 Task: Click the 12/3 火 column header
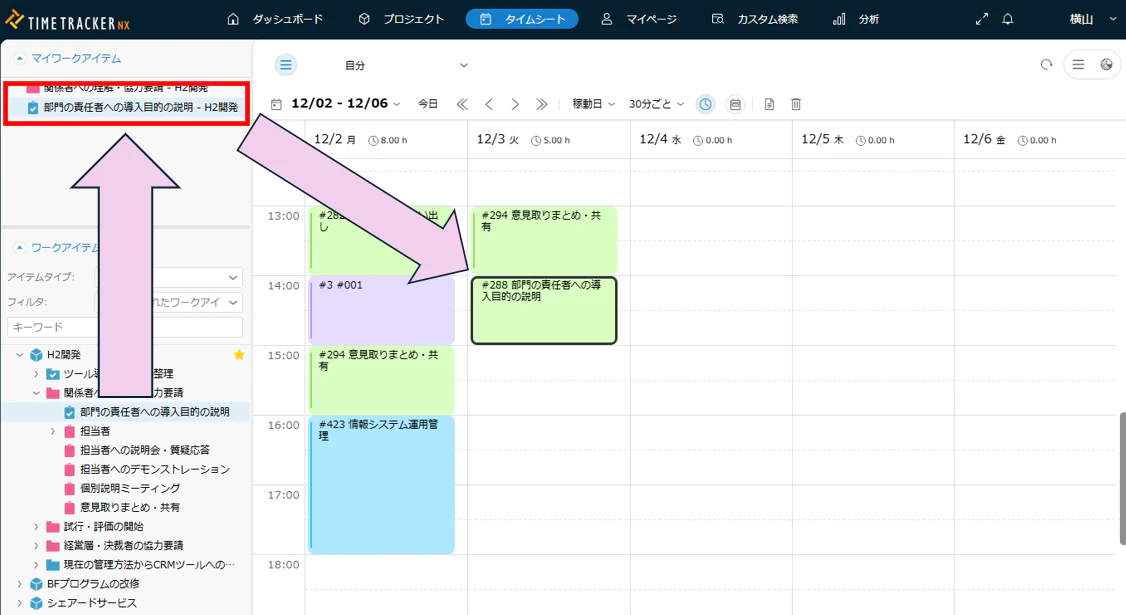coord(549,139)
